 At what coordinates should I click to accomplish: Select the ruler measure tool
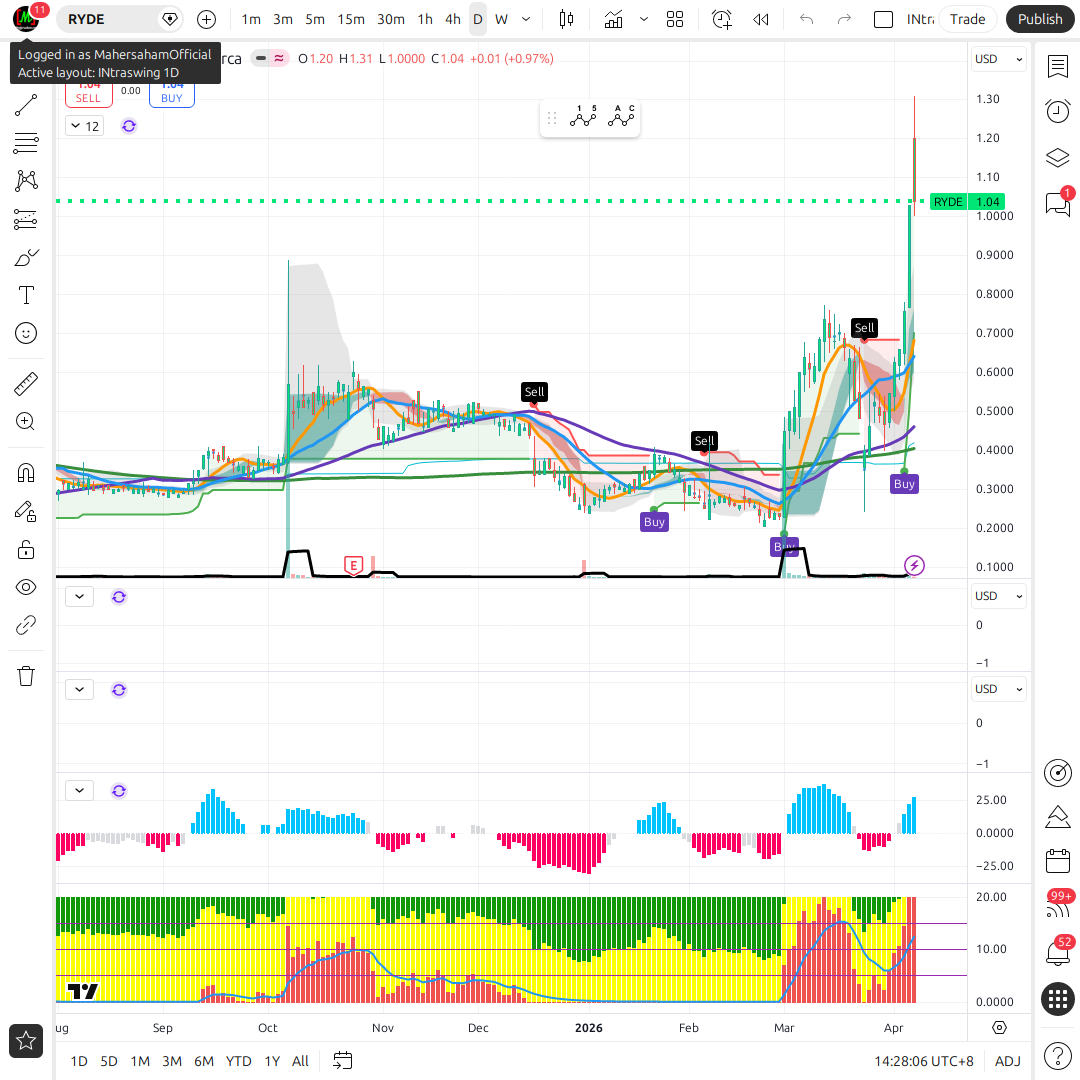click(26, 383)
